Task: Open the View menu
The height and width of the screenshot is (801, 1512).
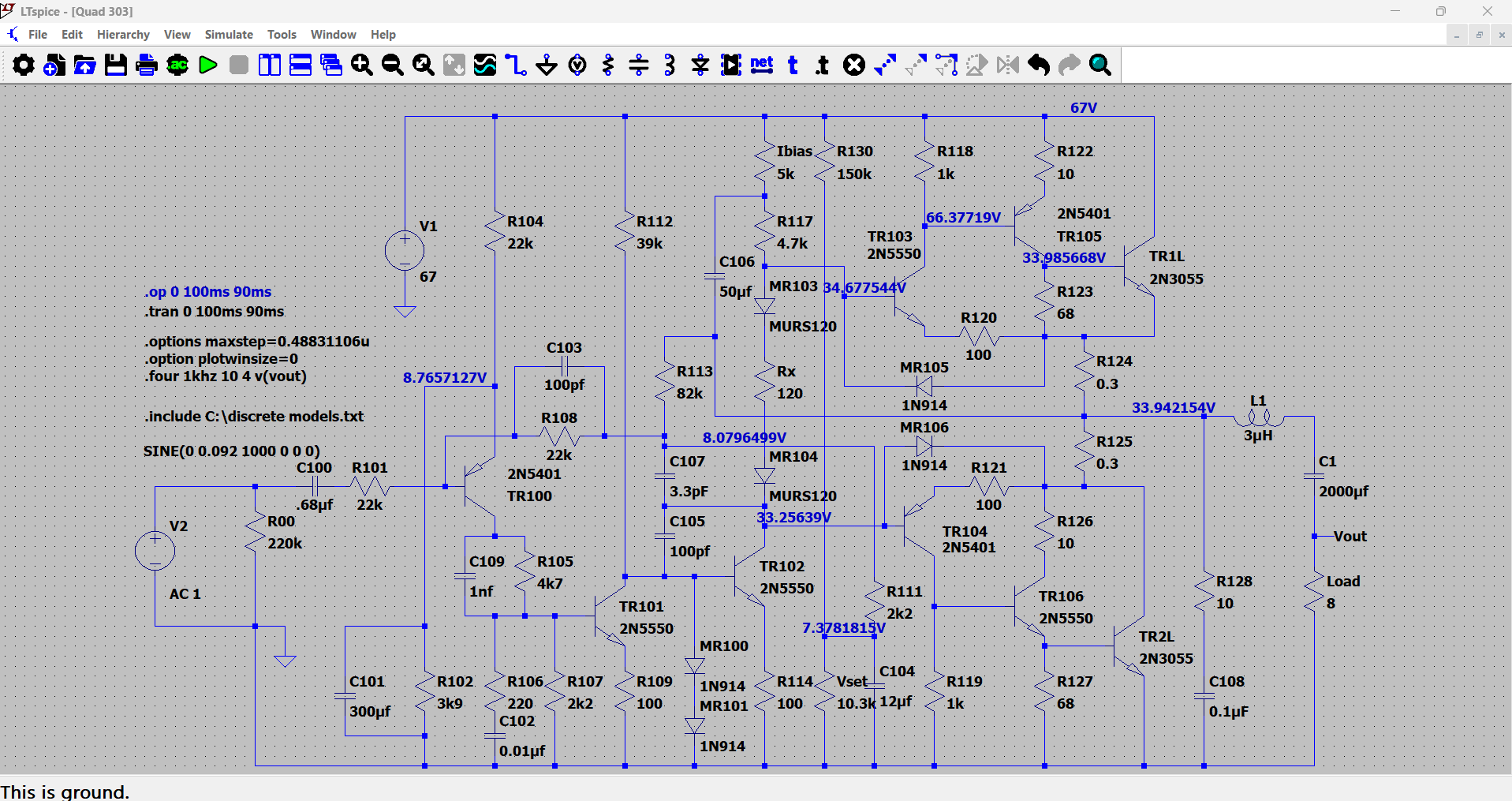Action: coord(177,35)
